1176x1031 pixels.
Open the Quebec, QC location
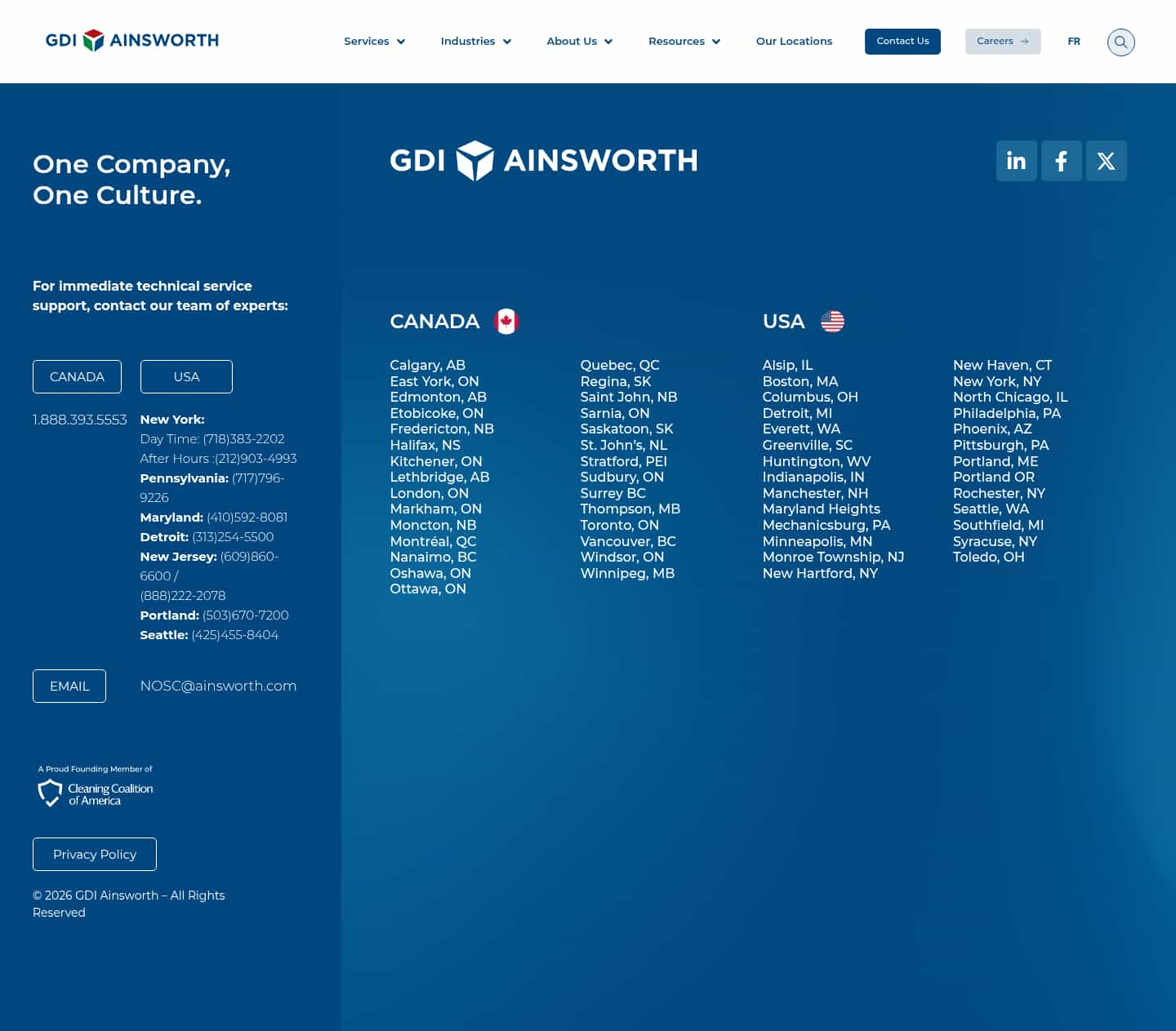(x=620, y=365)
